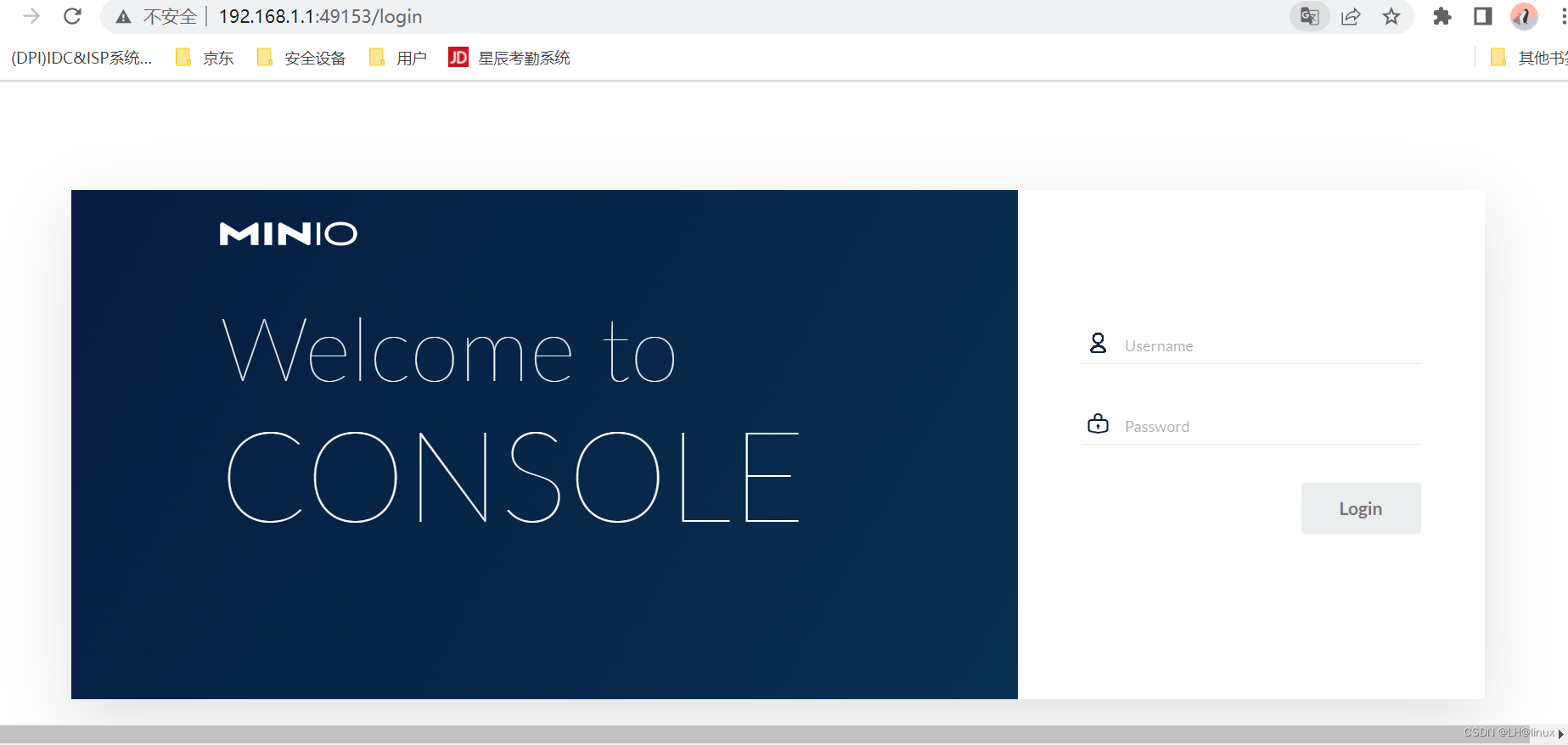Bookmark this page with star icon
The image size is (1568, 745).
(1391, 16)
